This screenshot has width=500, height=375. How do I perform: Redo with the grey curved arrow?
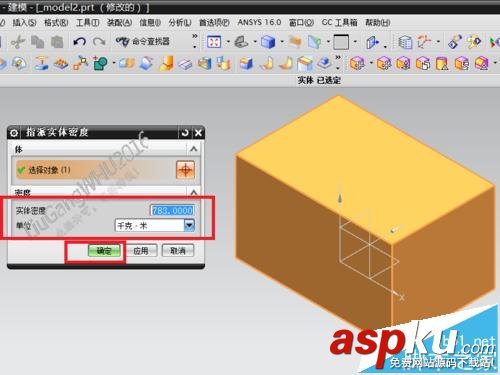click(x=99, y=42)
